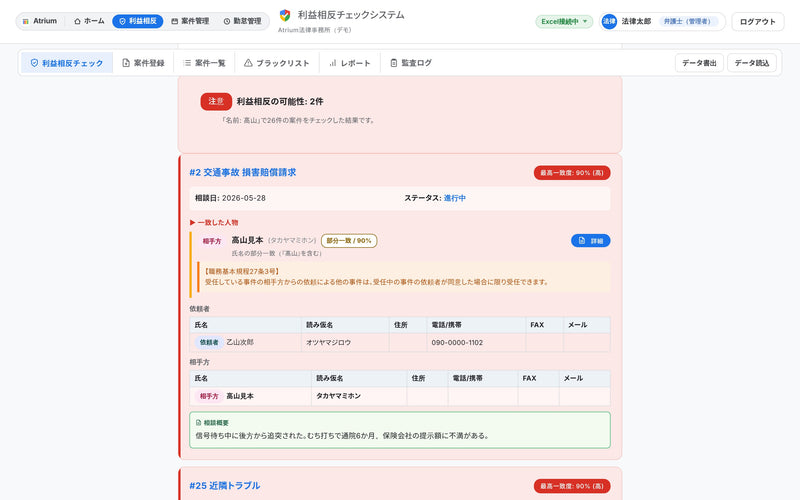Click the 相手方 tag beside matched 高山見本
800x500 pixels.
(x=212, y=241)
